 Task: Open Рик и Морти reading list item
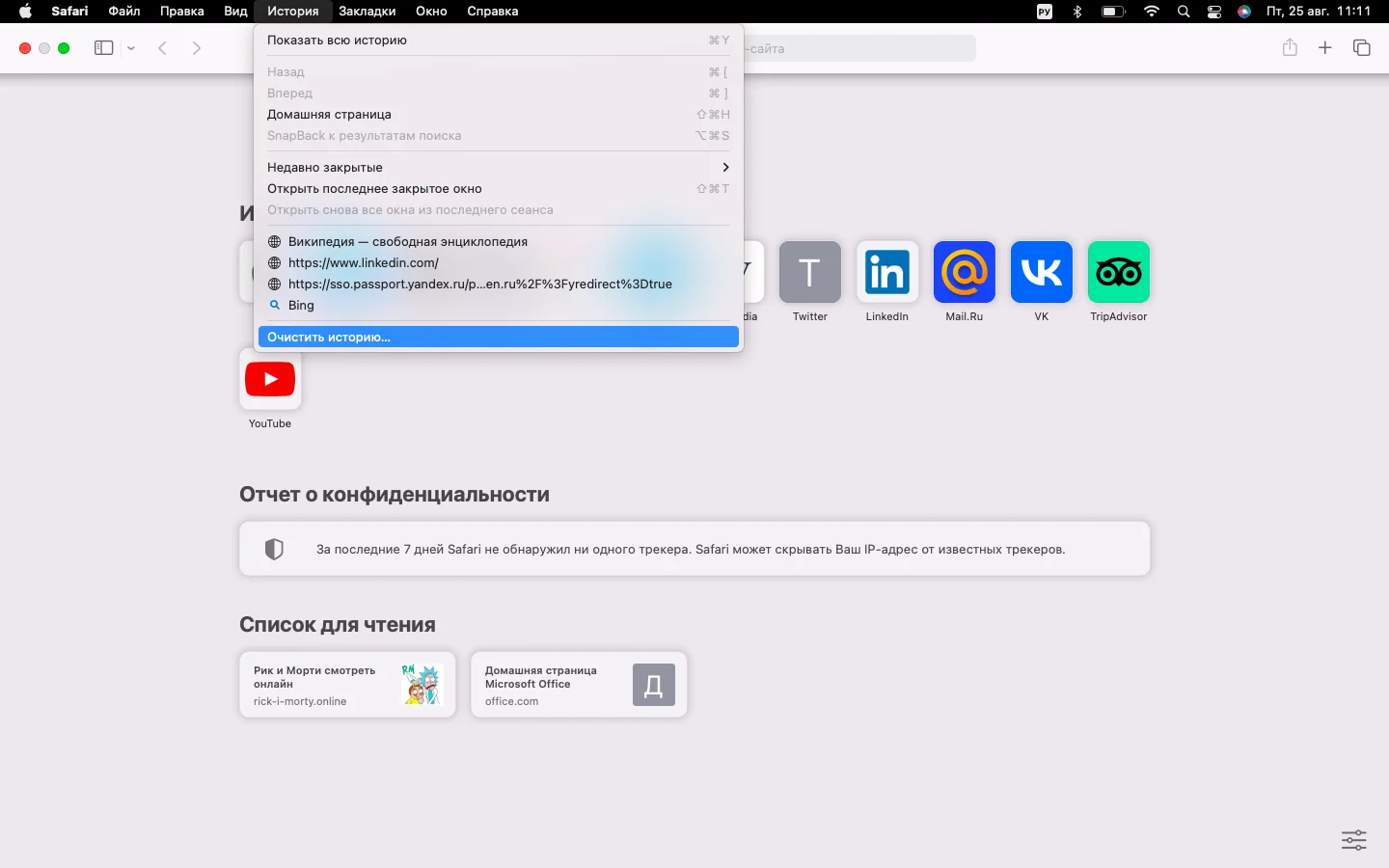click(347, 685)
